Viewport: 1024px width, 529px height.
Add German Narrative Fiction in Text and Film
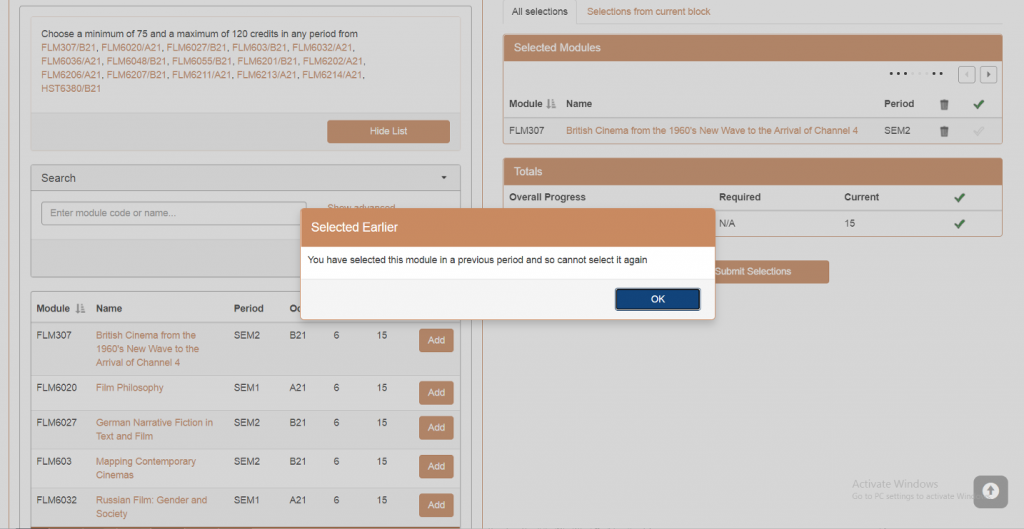tap(436, 428)
